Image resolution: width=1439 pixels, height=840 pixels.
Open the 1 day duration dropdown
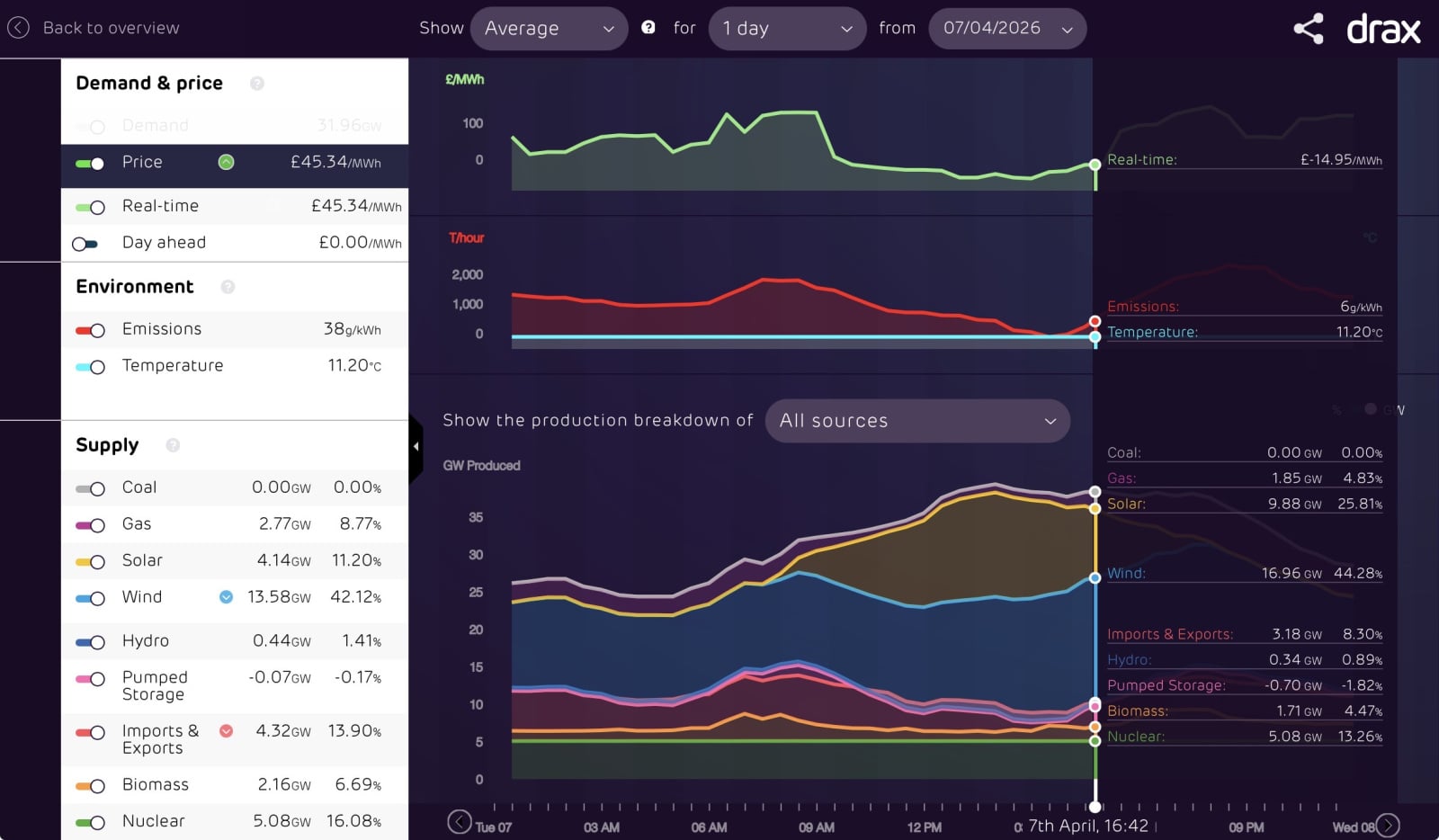point(787,29)
